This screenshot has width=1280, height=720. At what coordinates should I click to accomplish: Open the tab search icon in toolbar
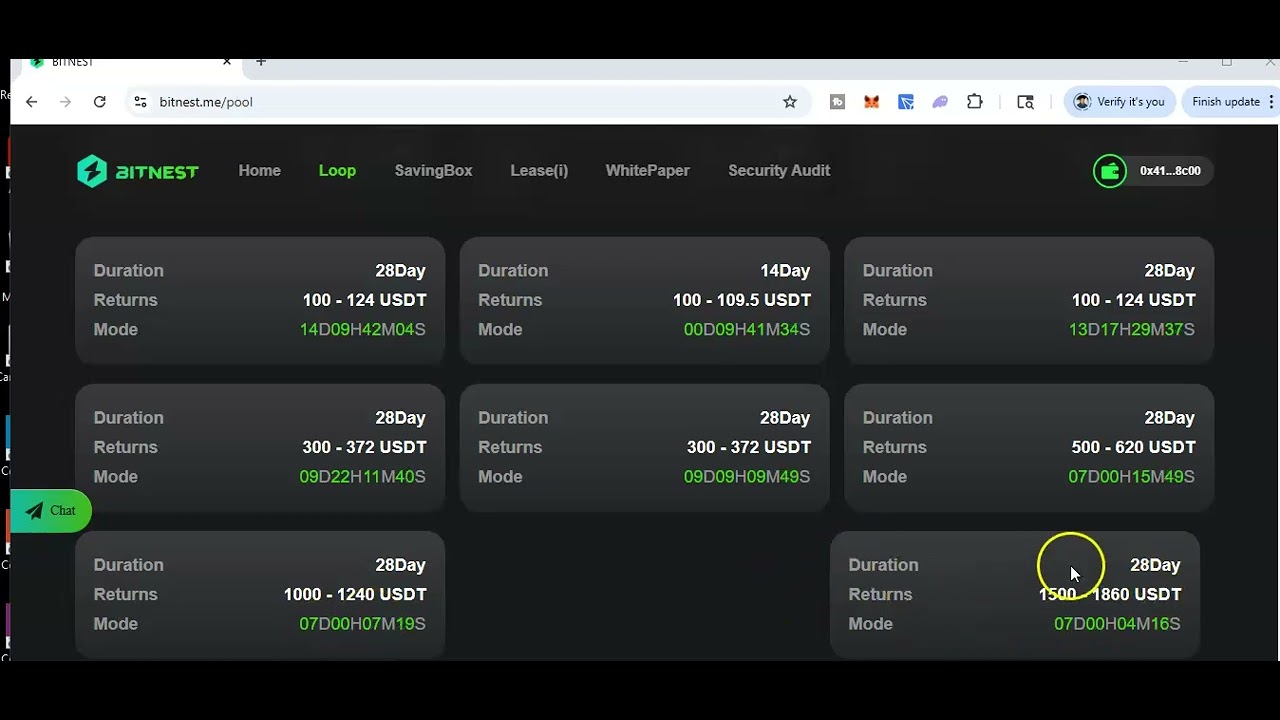1025,102
